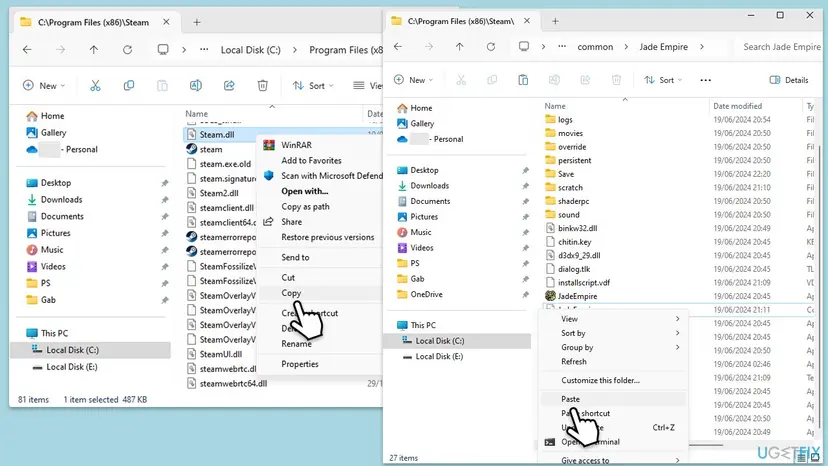
Task: Open New dropdown in left window
Action: tap(44, 85)
